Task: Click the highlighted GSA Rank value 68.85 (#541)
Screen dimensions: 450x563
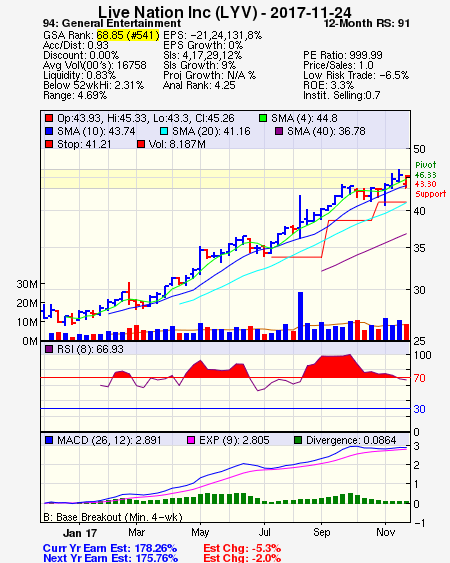Action: coord(128,35)
